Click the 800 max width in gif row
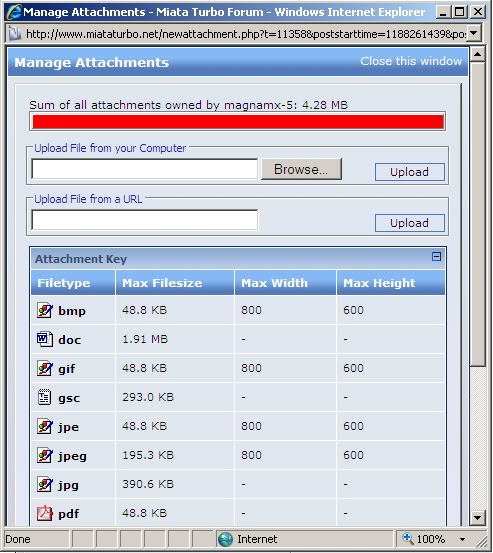The height and width of the screenshot is (553, 493). click(x=251, y=368)
